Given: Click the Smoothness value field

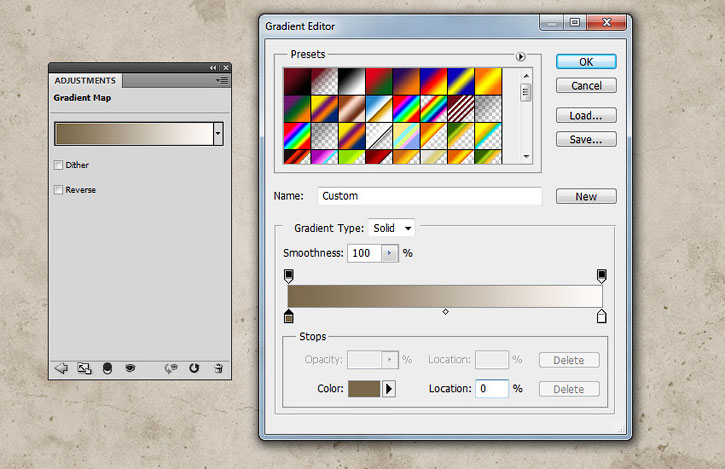Looking at the screenshot, I should point(364,253).
